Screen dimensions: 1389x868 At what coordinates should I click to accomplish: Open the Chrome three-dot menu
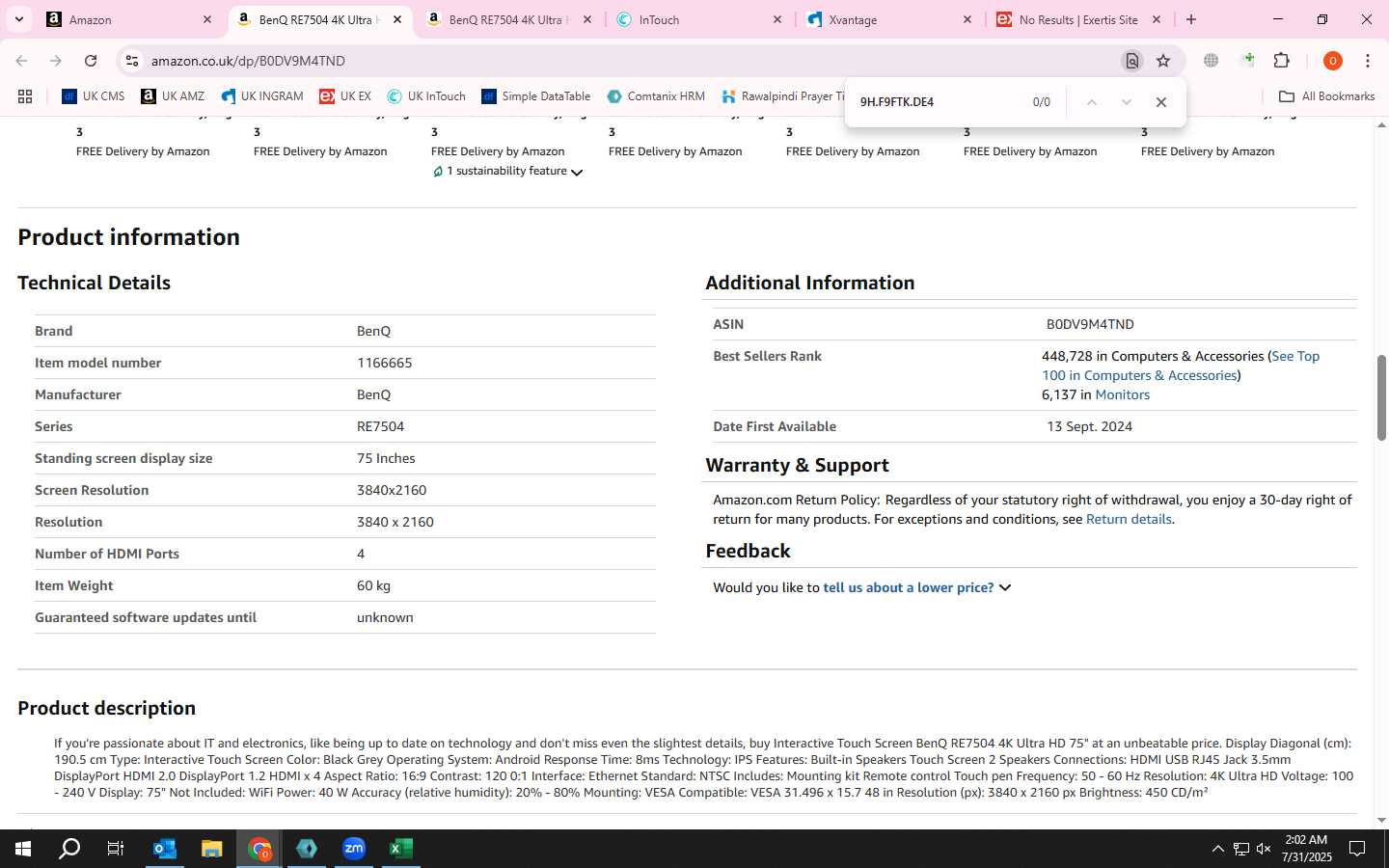(1367, 61)
